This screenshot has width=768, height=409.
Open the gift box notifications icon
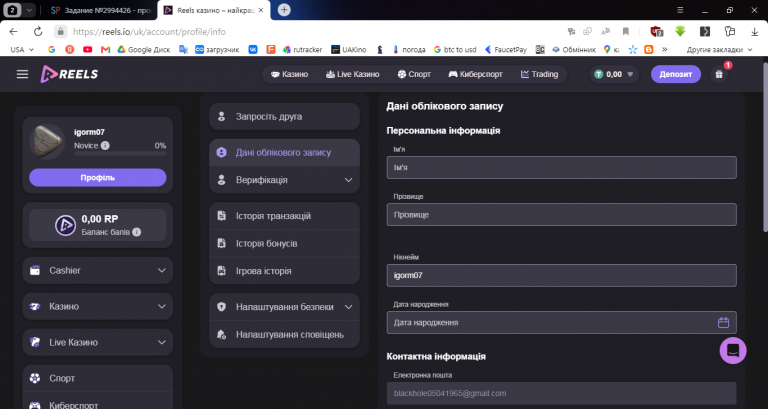(719, 74)
